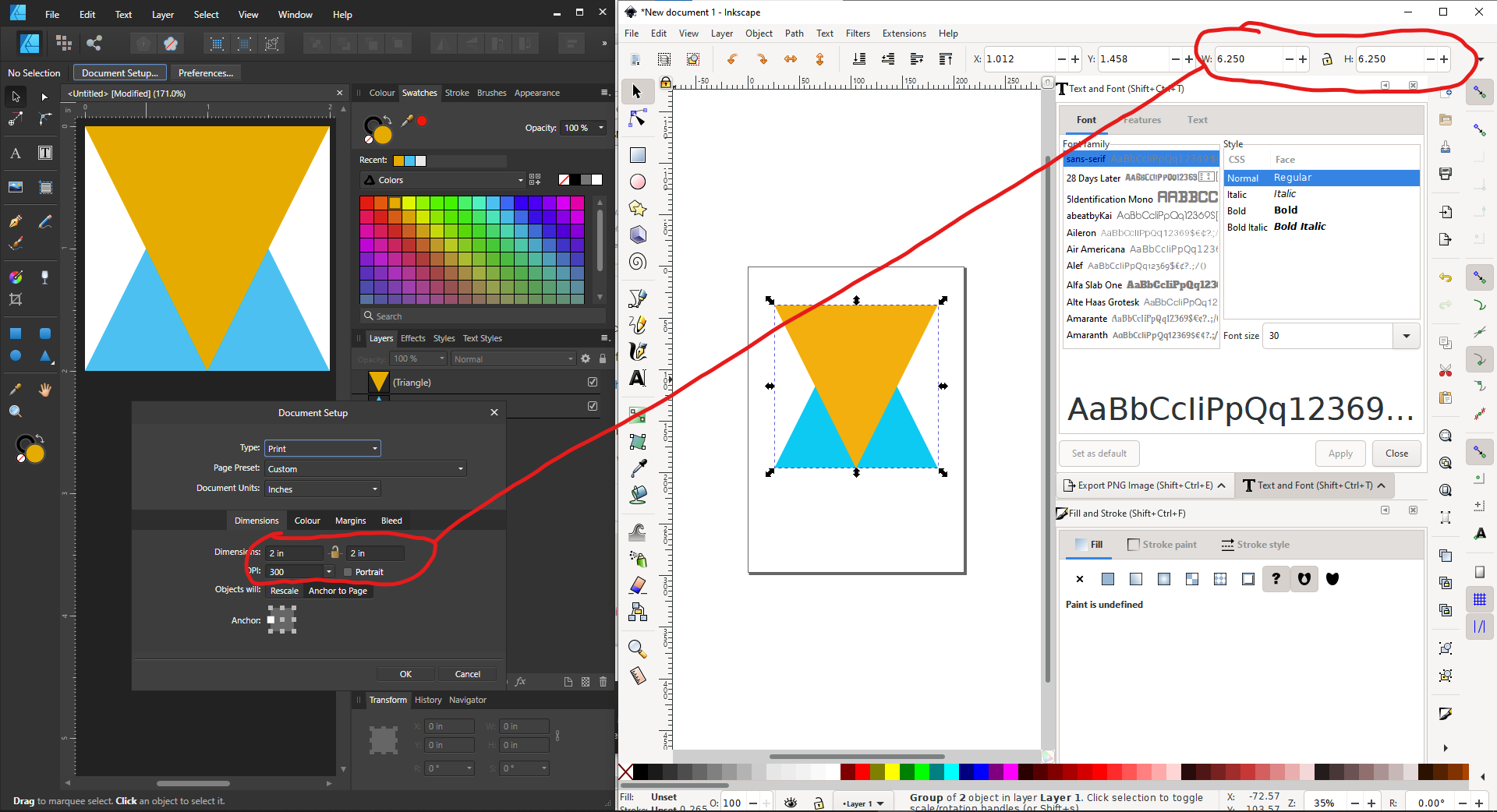Toggle the dimensions lock in Document Setup
Screen dimensions: 1497x812
[335, 553]
